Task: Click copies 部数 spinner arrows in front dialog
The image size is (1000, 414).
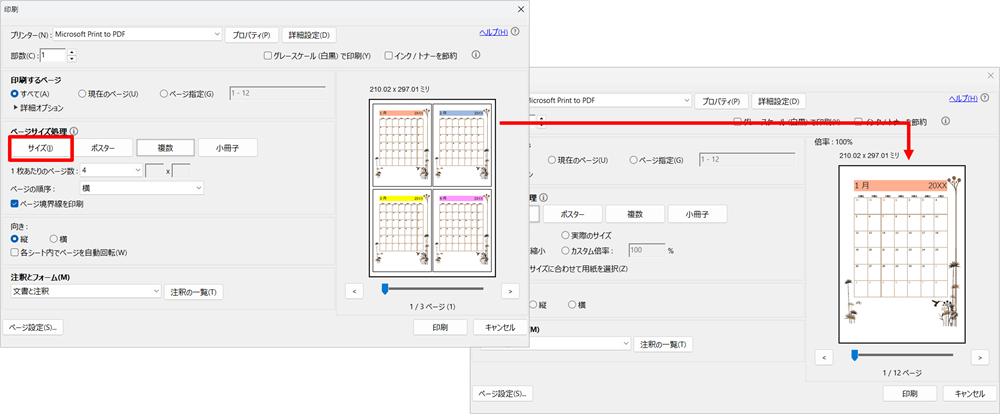Action: coord(71,55)
